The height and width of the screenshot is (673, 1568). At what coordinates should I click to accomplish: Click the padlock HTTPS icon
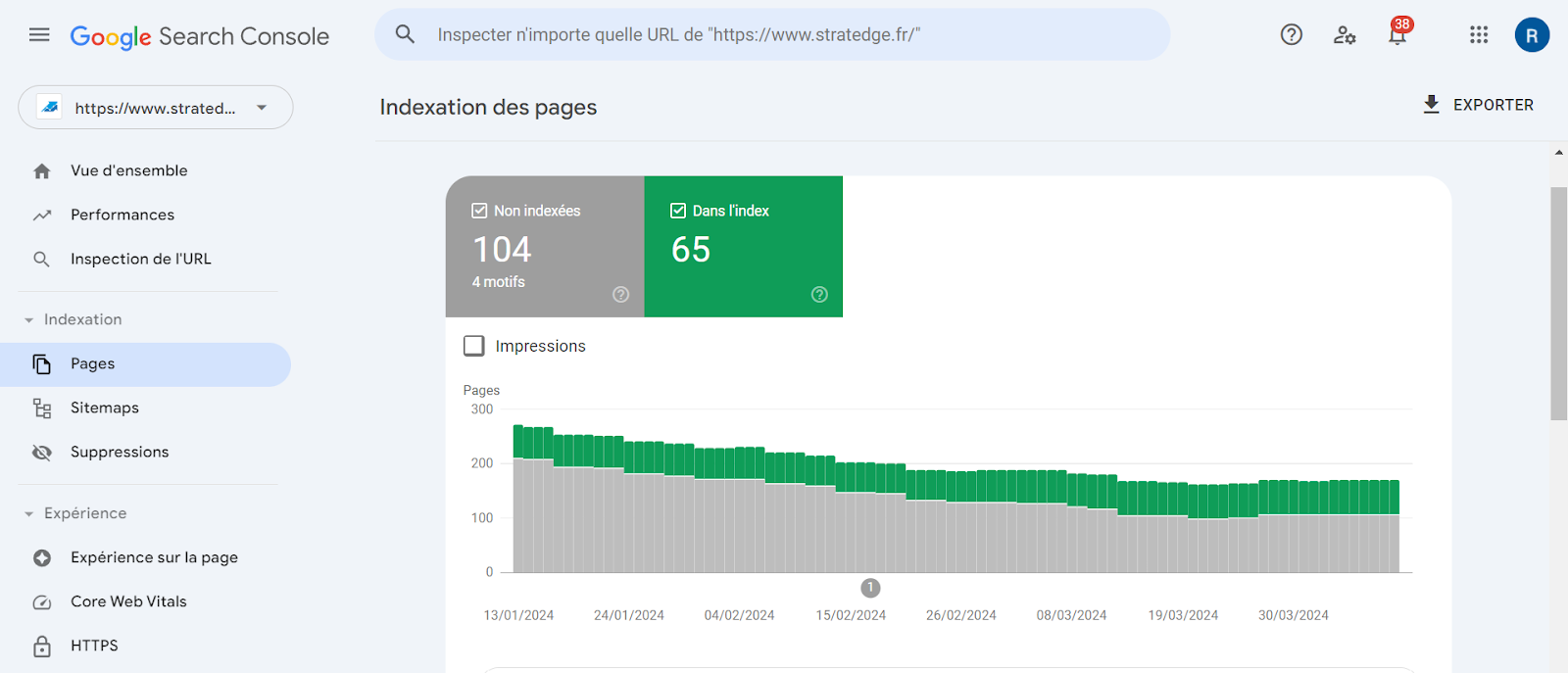42,647
